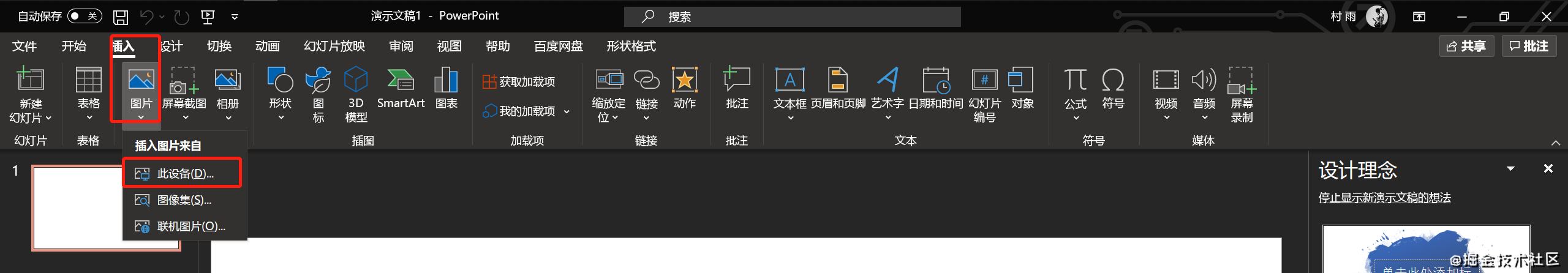
Task: Insert an equation using the Pi icon
Action: click(x=1075, y=81)
